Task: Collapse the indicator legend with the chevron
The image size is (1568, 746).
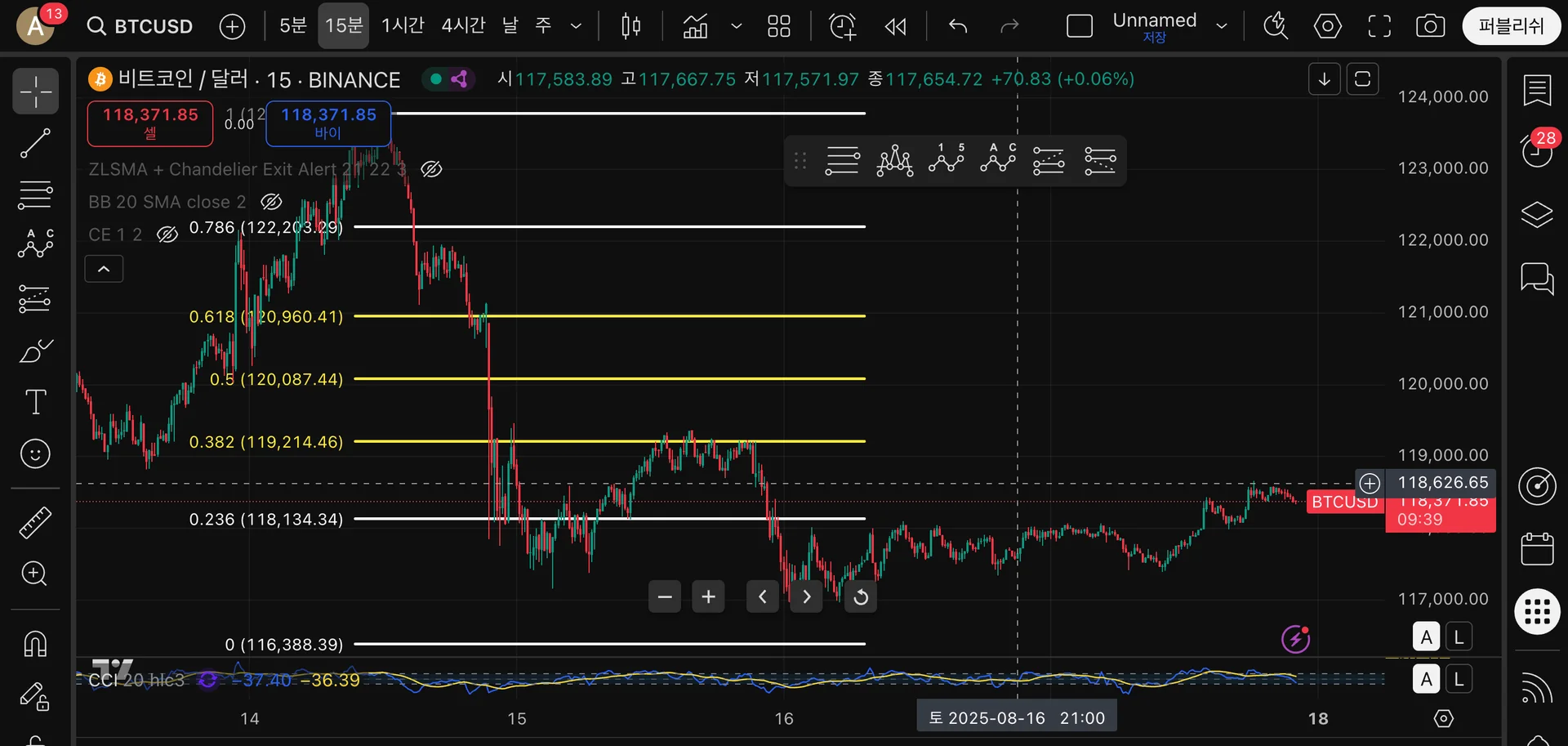Action: click(x=104, y=269)
